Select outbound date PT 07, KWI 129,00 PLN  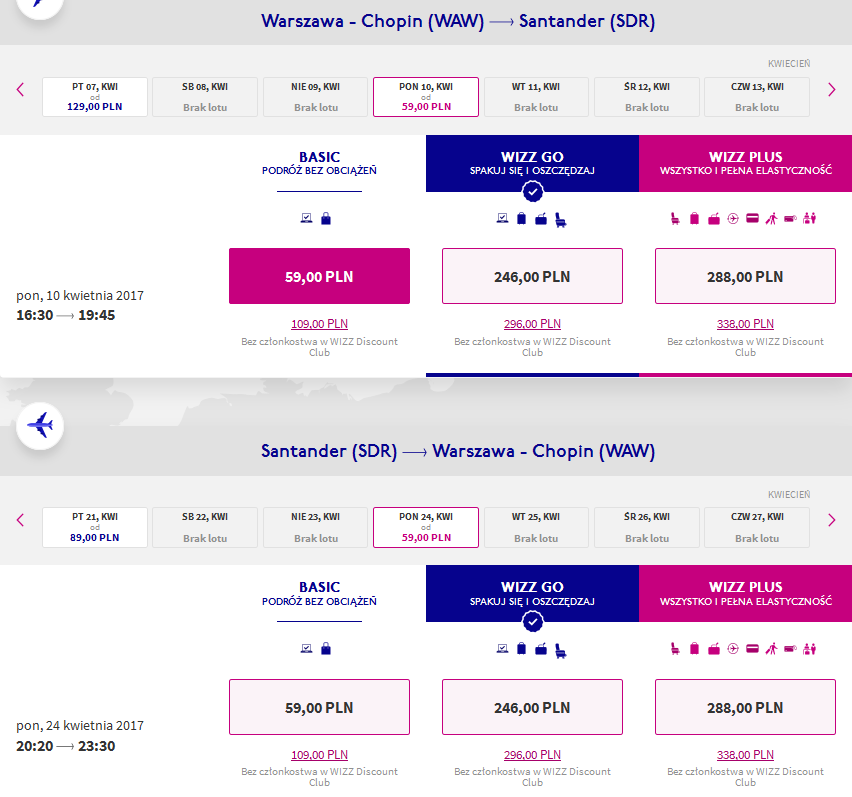[95, 97]
